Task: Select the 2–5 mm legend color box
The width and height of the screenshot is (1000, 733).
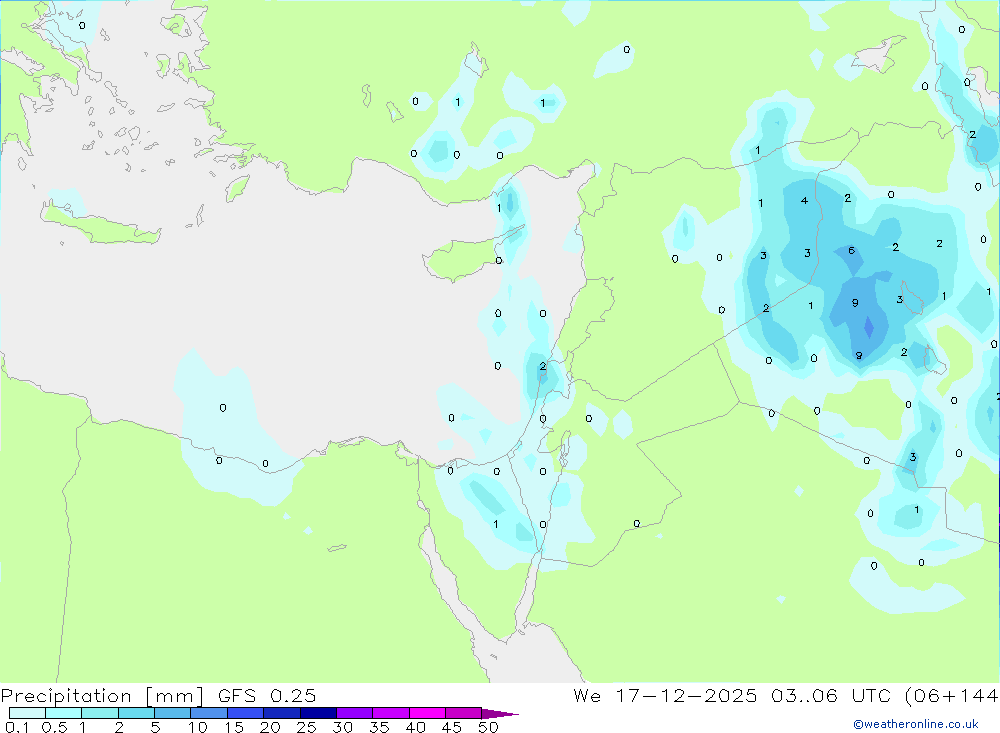Action: pyautogui.click(x=136, y=713)
